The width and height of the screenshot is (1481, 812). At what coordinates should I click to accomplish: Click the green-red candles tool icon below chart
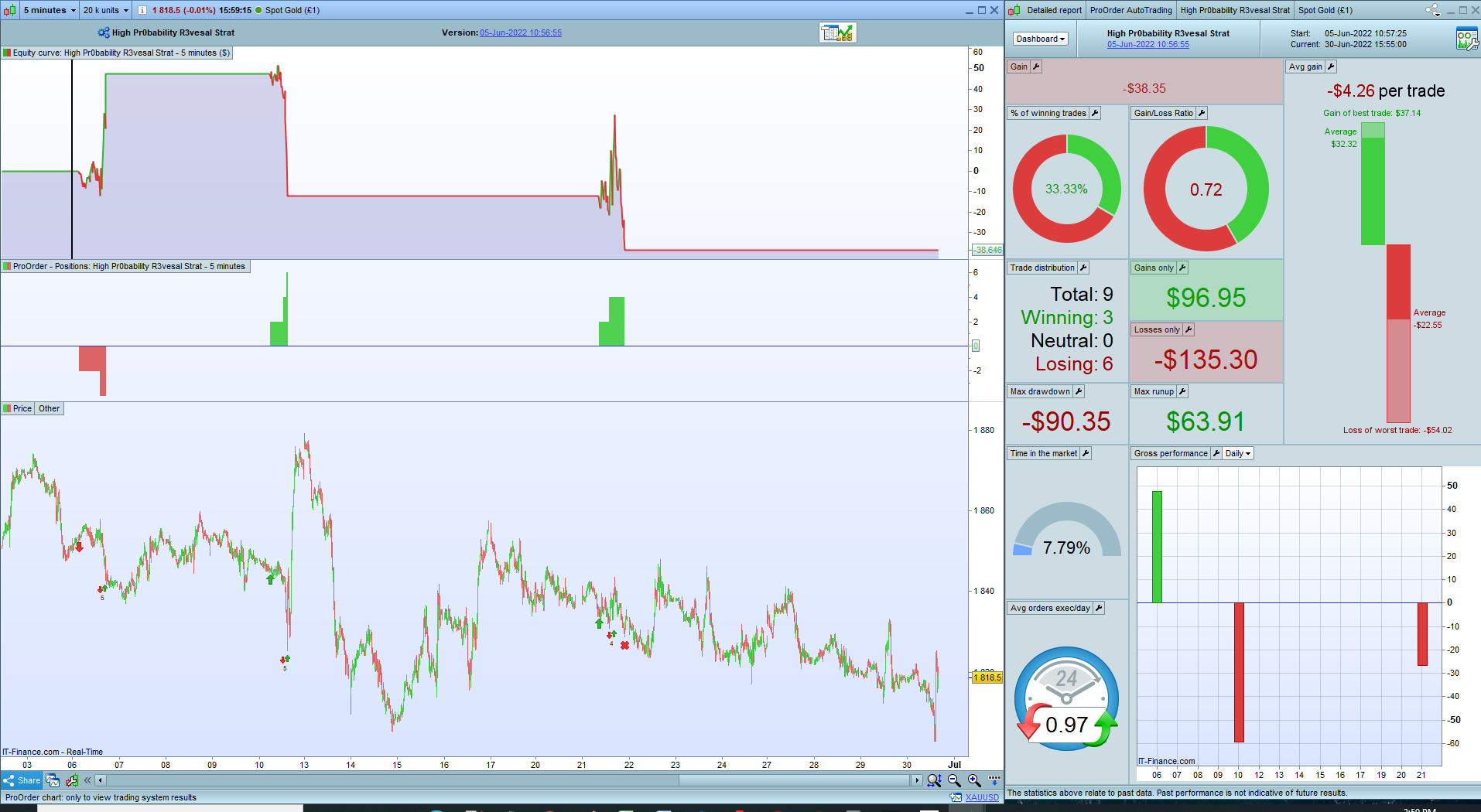click(x=72, y=780)
